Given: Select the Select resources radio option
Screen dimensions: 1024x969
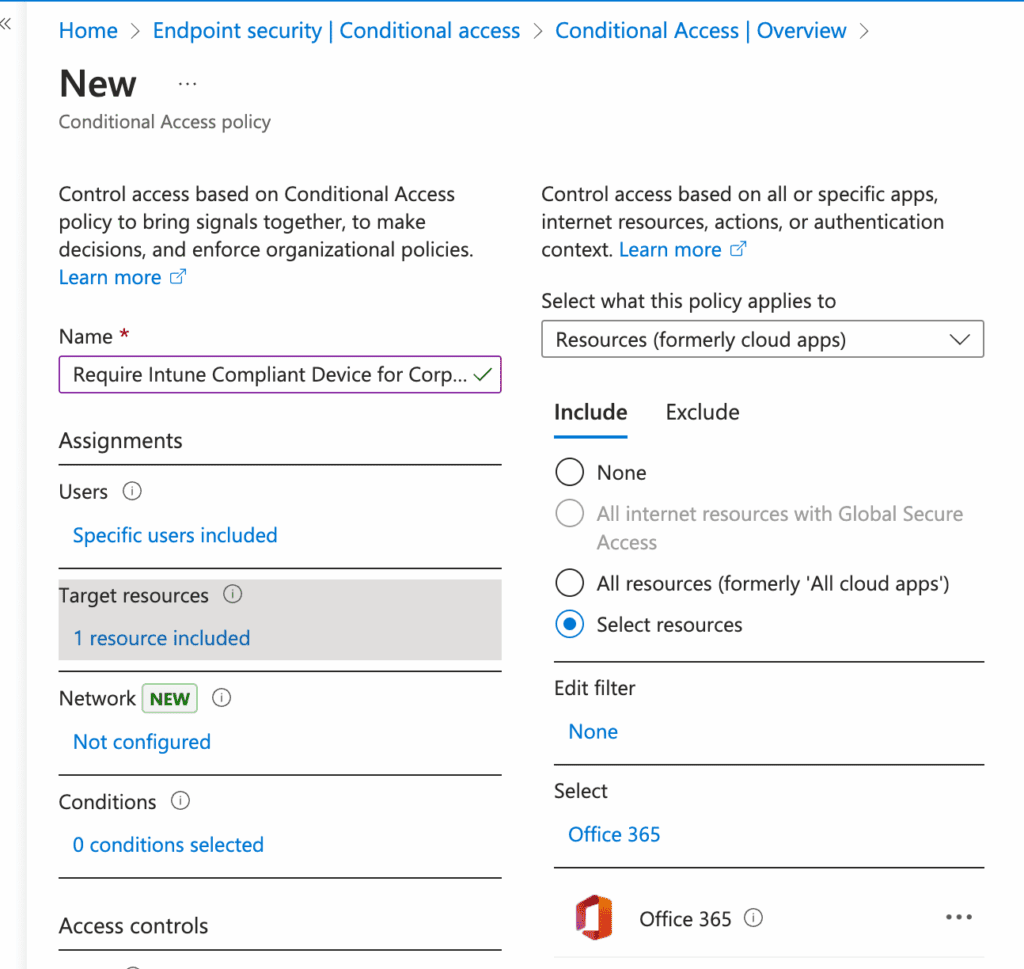Looking at the screenshot, I should click(x=569, y=625).
